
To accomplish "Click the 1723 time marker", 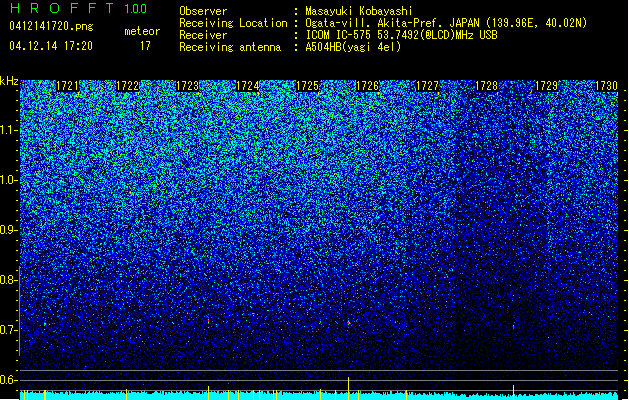I will click(187, 86).
